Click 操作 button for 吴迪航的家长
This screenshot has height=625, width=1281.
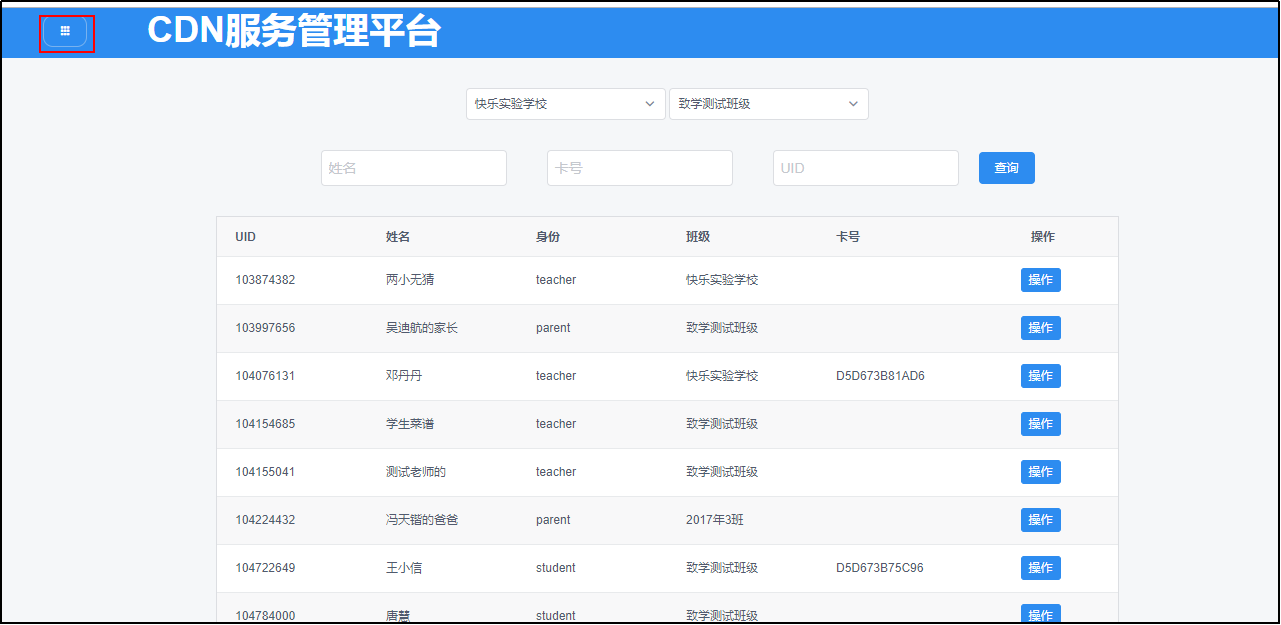point(1040,328)
